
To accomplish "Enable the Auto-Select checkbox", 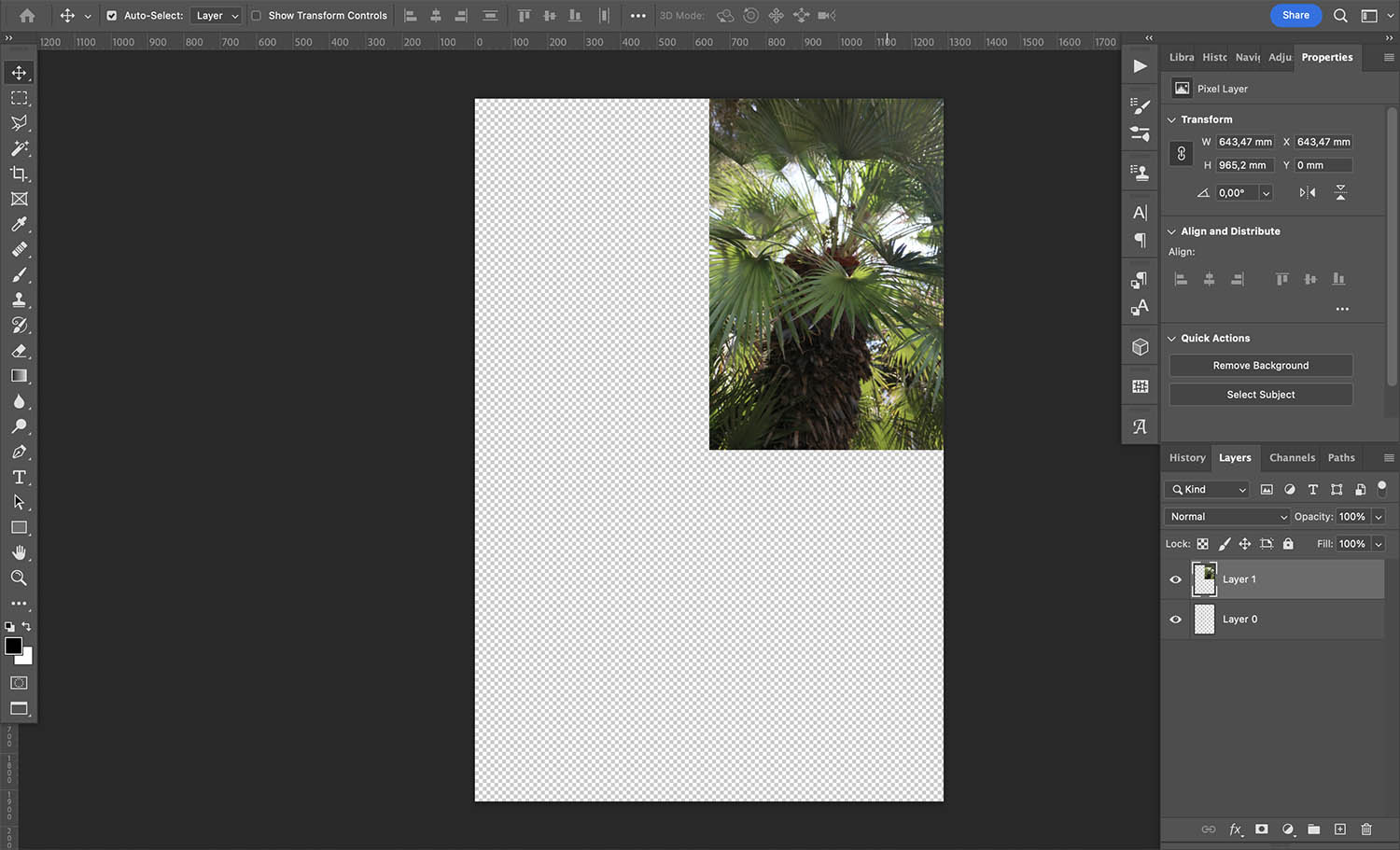I will (112, 15).
